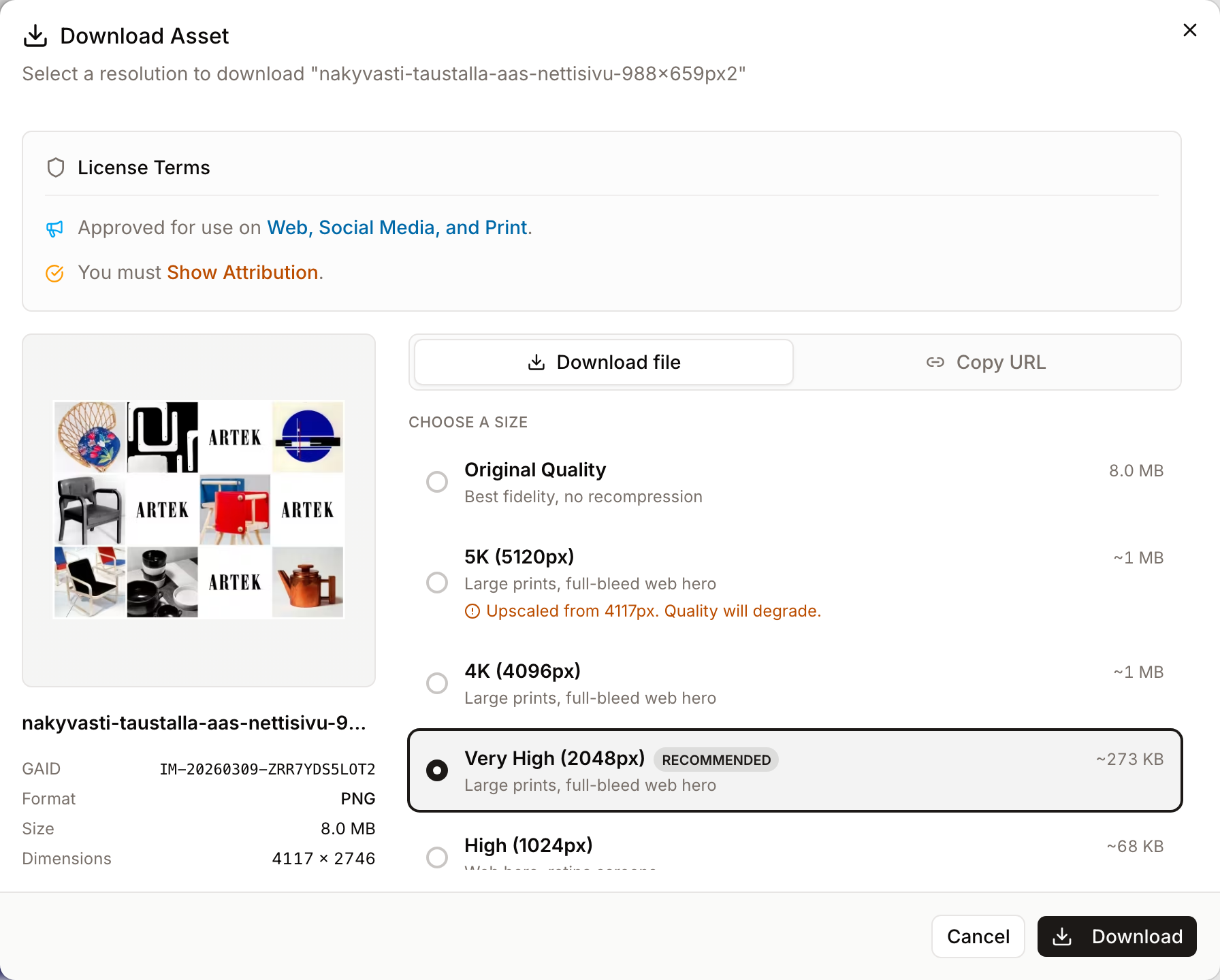
Task: Click the Best fidelity, no recompression description
Action: point(583,497)
